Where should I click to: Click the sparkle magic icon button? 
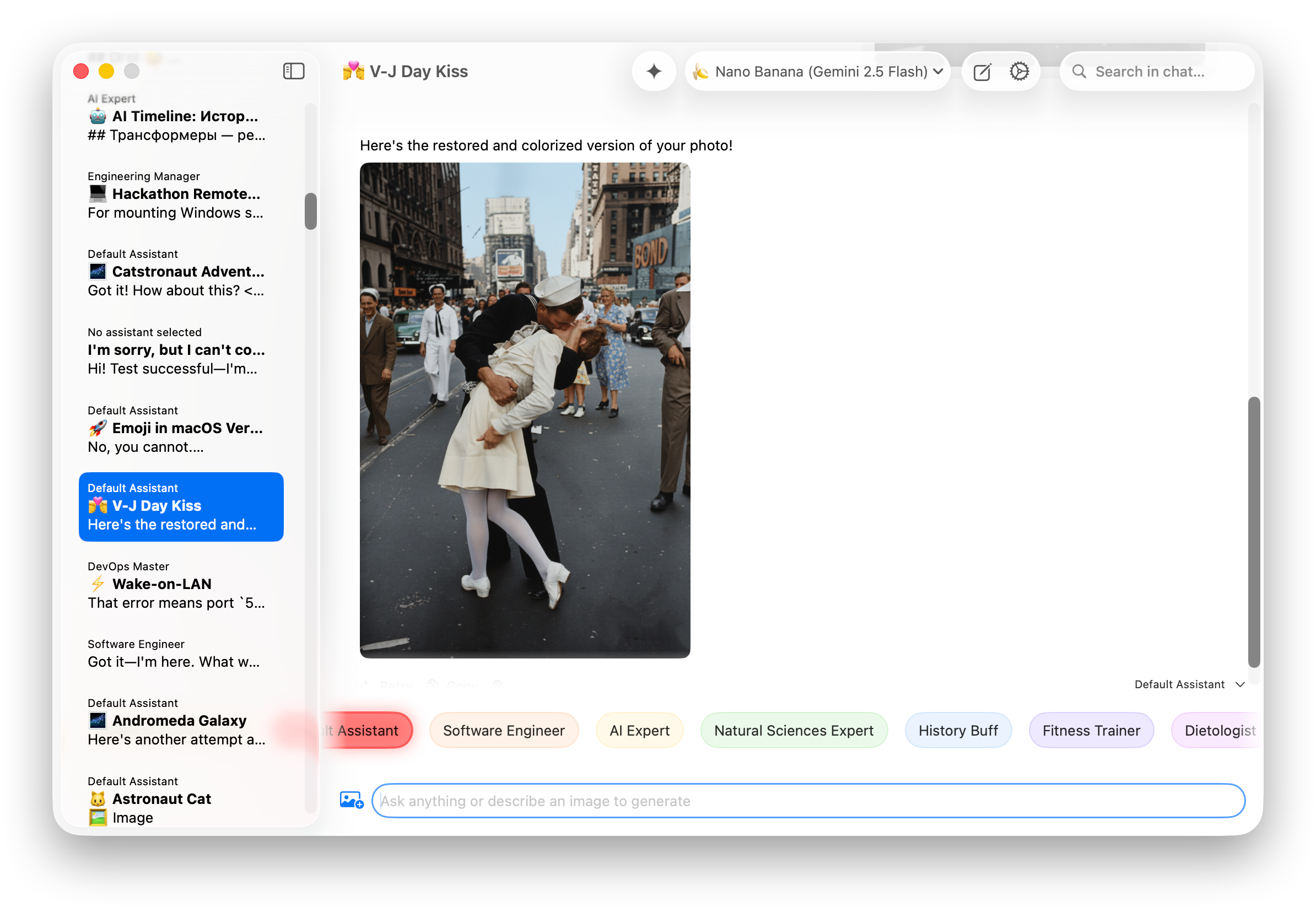654,71
